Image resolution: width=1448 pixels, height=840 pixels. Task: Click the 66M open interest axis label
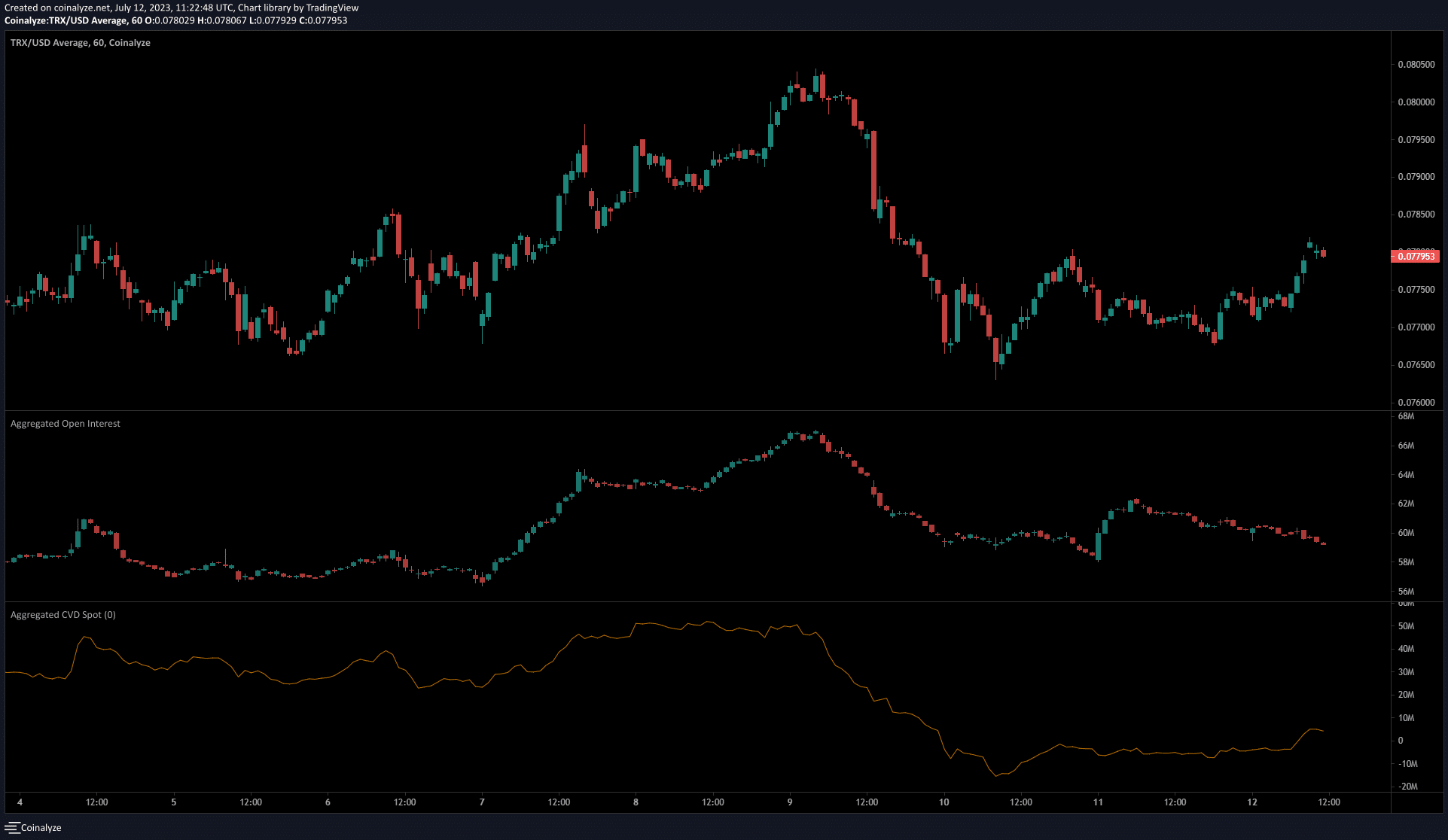[x=1406, y=446]
